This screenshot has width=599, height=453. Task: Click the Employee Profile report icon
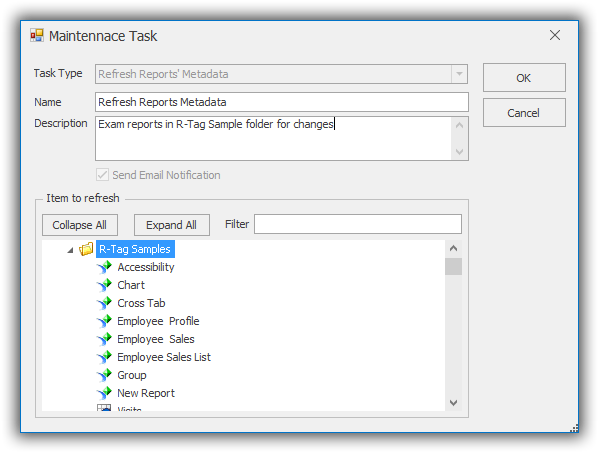point(104,321)
